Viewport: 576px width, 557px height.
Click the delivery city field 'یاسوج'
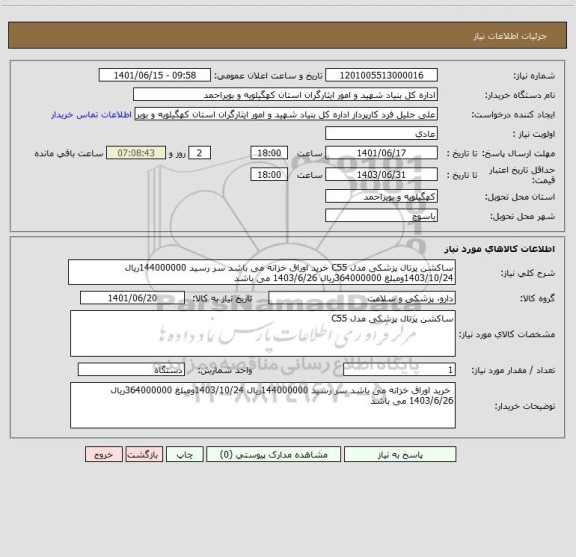click(x=381, y=215)
